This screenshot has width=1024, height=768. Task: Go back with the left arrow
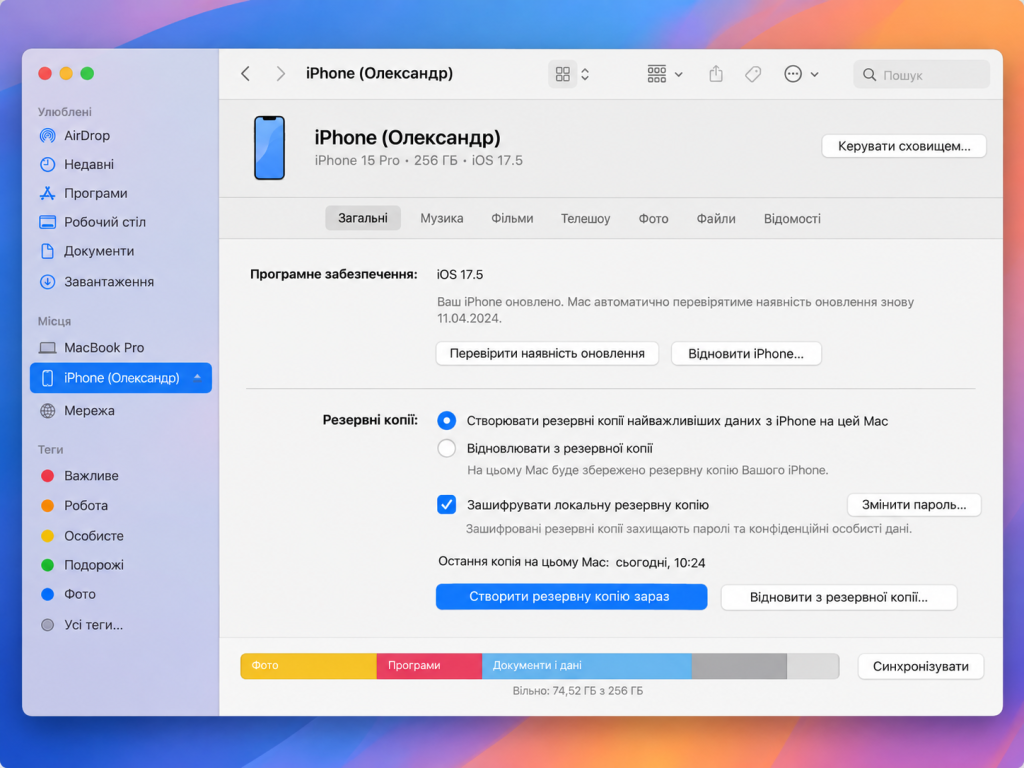coord(246,74)
